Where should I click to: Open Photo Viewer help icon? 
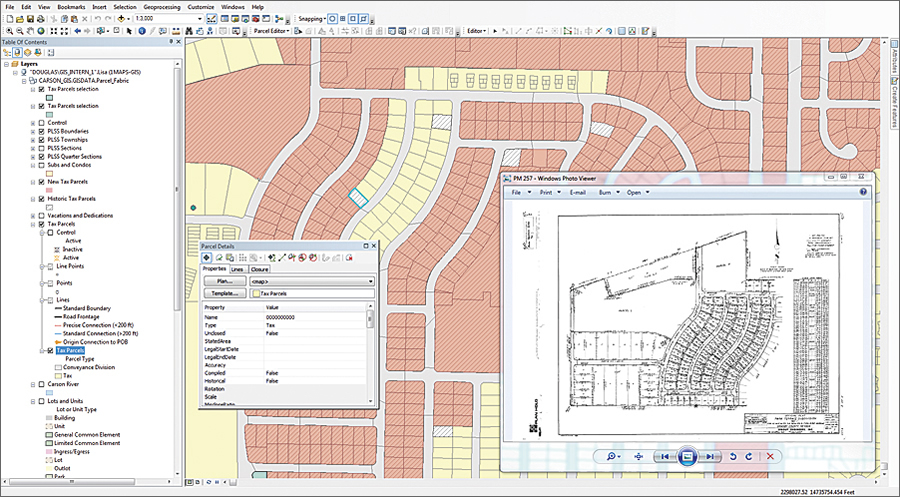pyautogui.click(x=862, y=191)
